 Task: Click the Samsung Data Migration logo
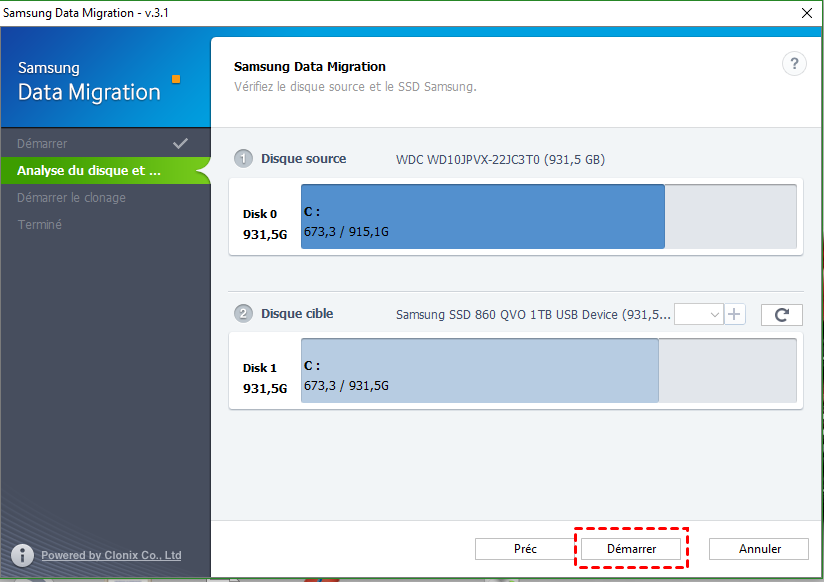click(x=88, y=80)
